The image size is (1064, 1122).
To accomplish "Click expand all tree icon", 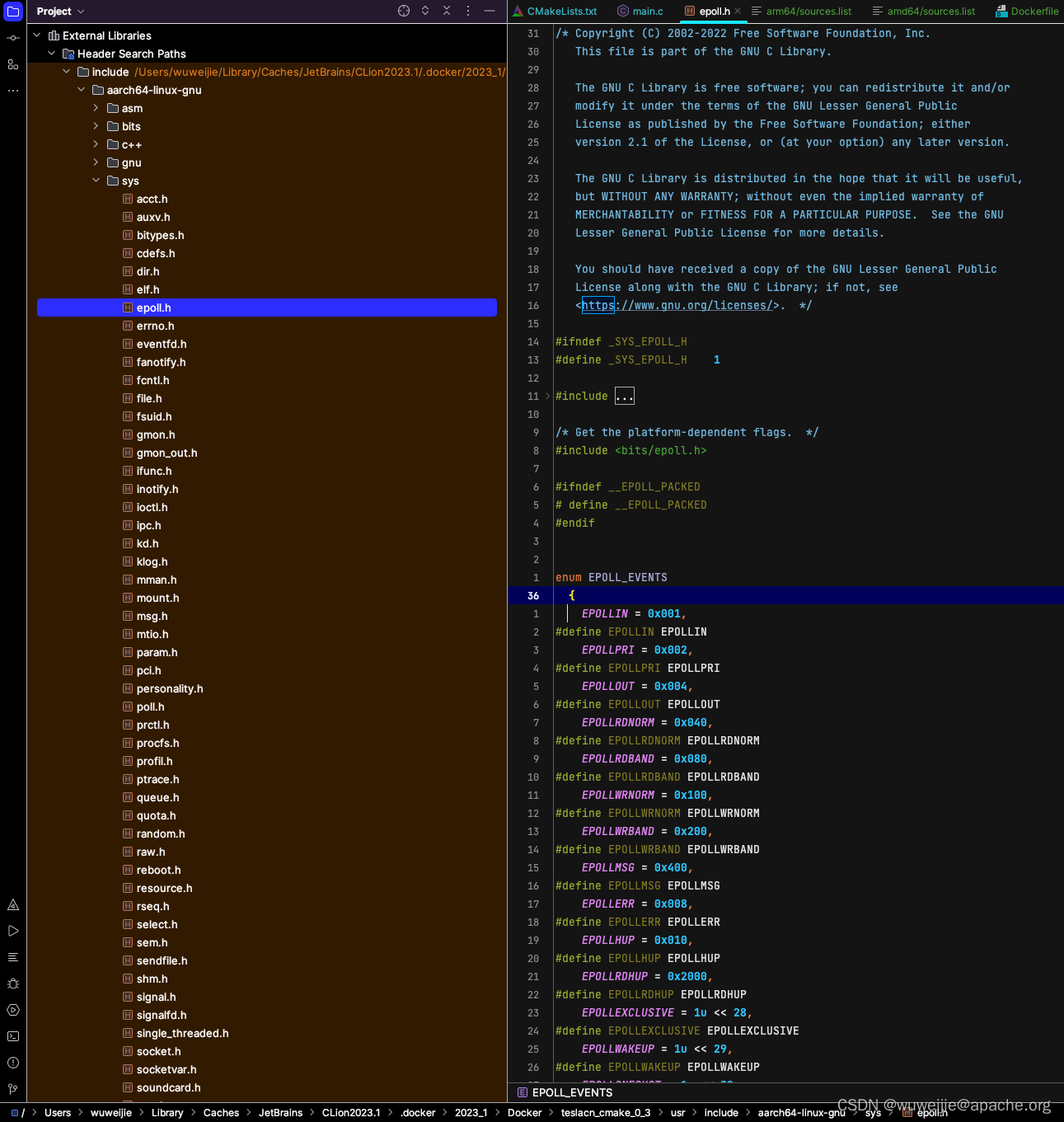I will (425, 11).
